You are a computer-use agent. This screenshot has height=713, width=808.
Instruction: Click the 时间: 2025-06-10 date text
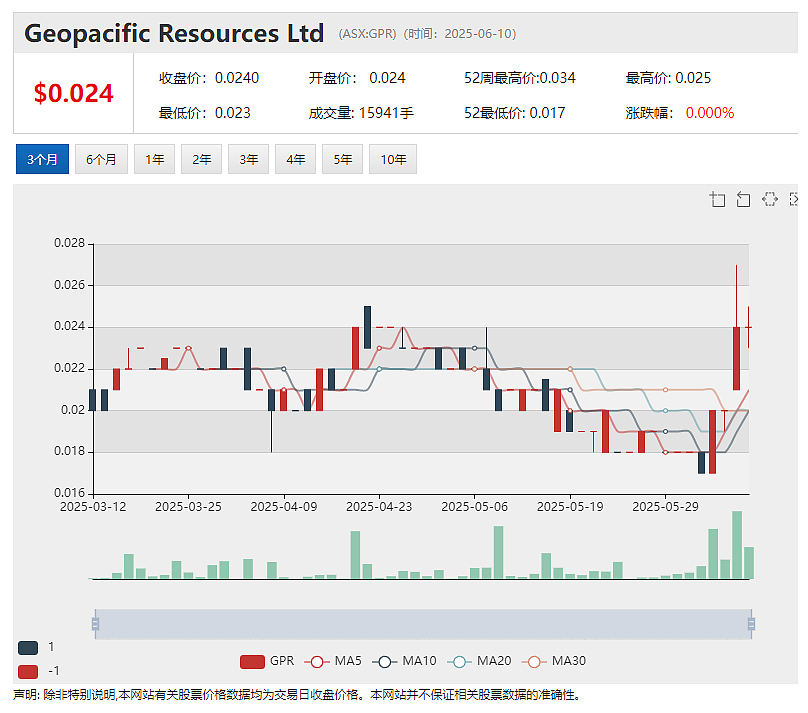460,33
